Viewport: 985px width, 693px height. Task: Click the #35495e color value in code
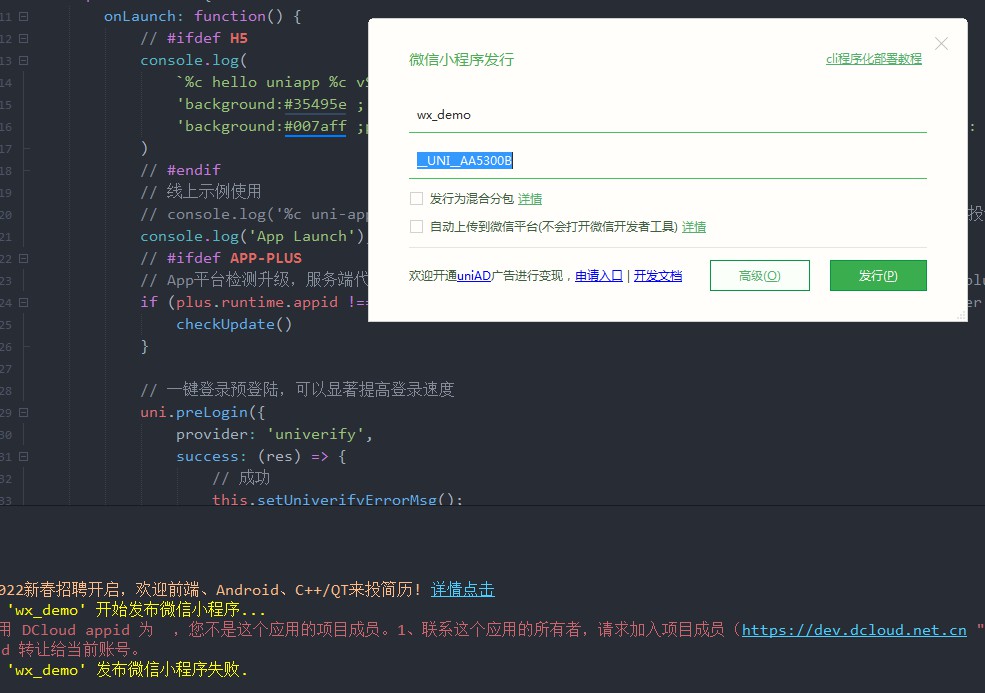pos(315,104)
